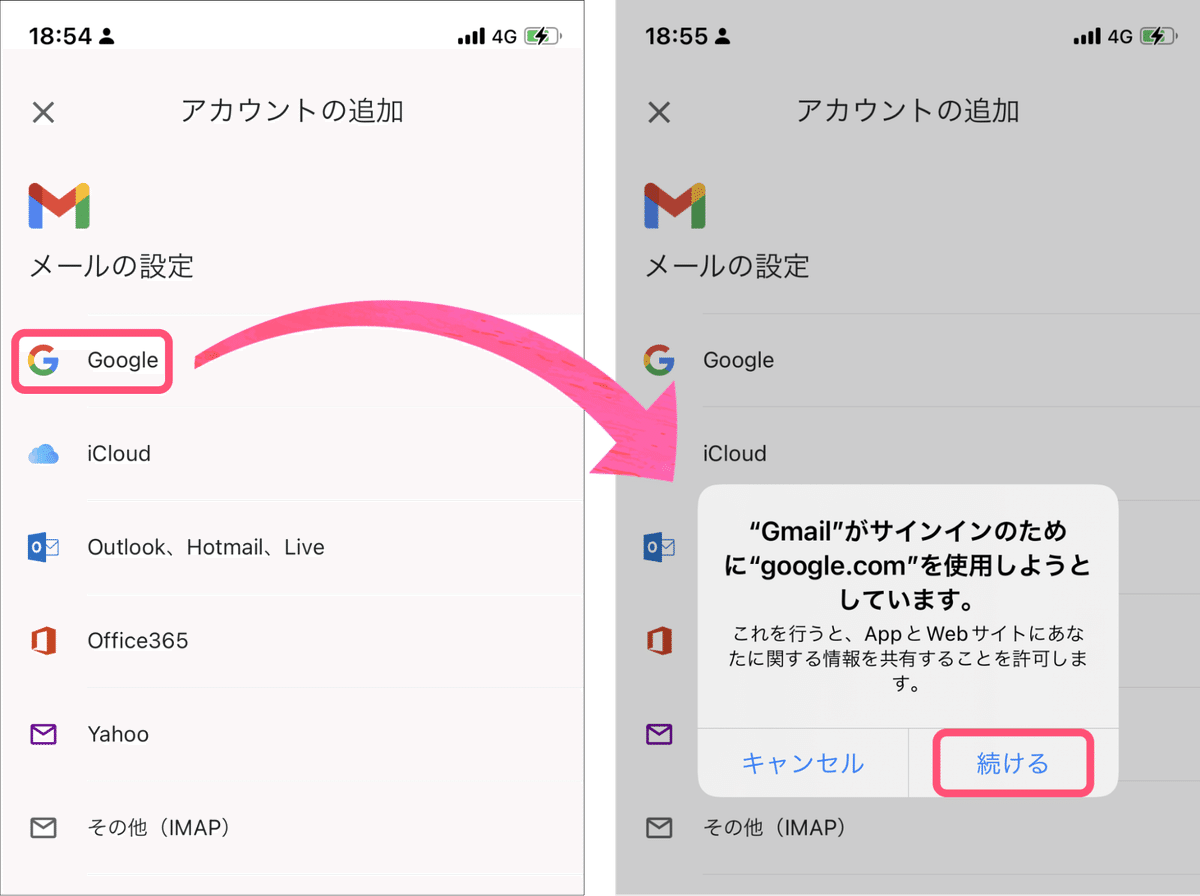Tap 18:55 time in right status bar
Screen dimensions: 1200x896
676,37
